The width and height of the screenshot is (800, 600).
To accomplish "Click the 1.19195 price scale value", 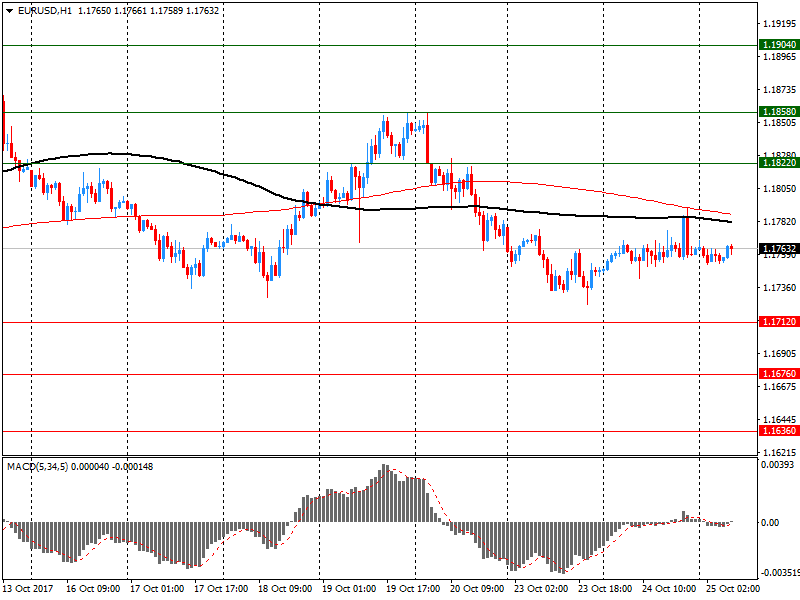I will coord(779,23).
